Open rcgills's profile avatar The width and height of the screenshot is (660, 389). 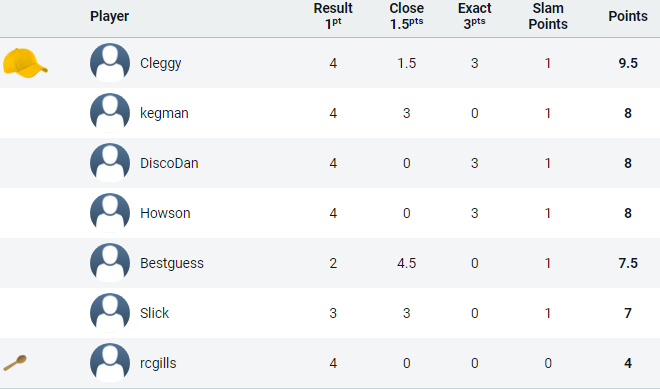[x=110, y=363]
